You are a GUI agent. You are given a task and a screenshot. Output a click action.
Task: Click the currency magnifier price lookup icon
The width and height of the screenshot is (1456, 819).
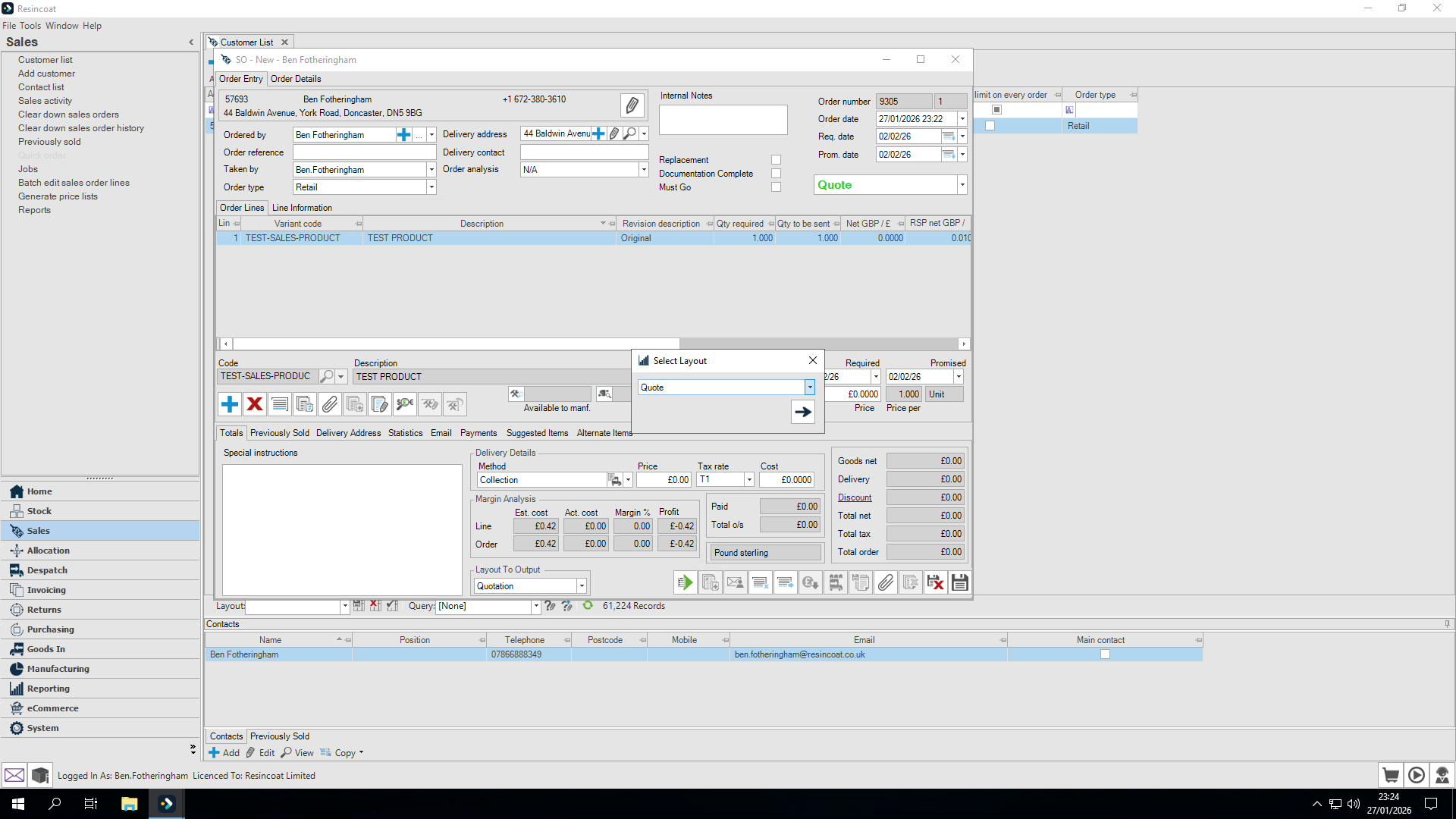tap(405, 404)
